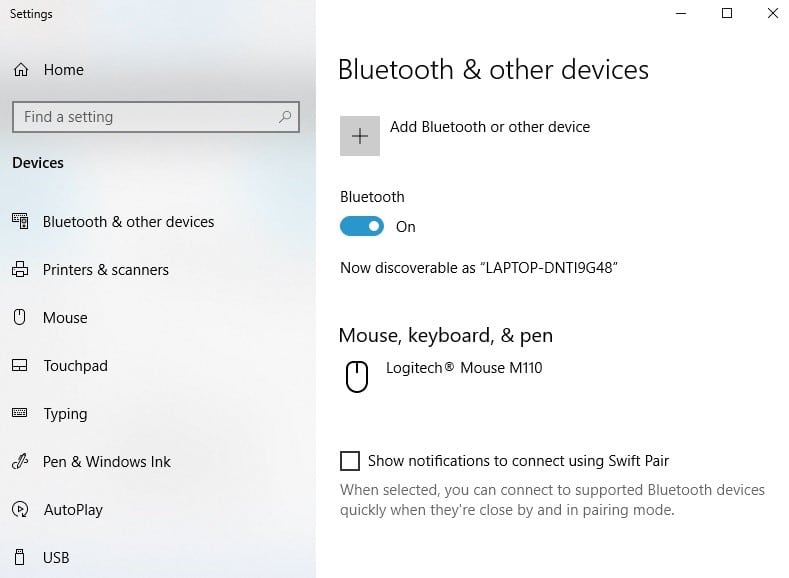Click the Mouse icon in sidebar

point(19,318)
